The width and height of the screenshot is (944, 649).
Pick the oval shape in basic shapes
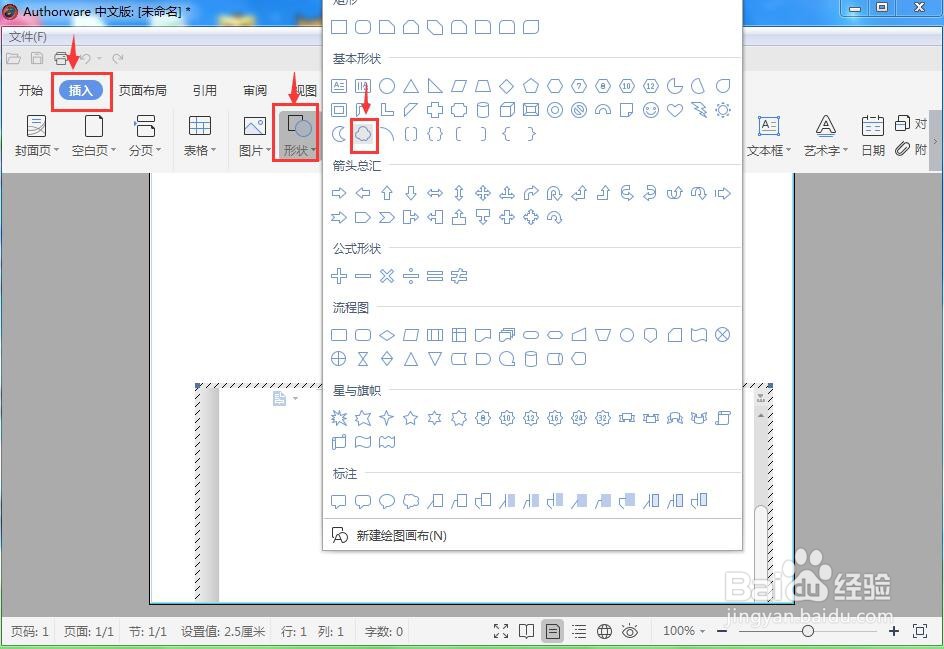[x=387, y=86]
